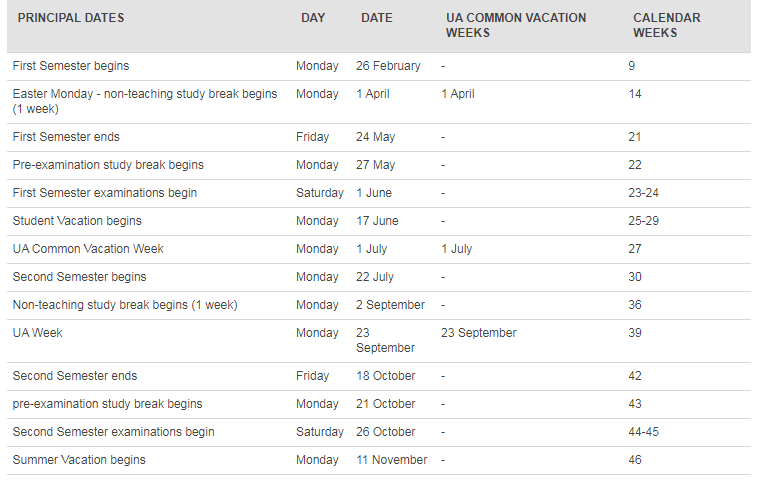Select the Second Semester ends row
Image resolution: width=760 pixels, height=483 pixels.
pos(379,376)
